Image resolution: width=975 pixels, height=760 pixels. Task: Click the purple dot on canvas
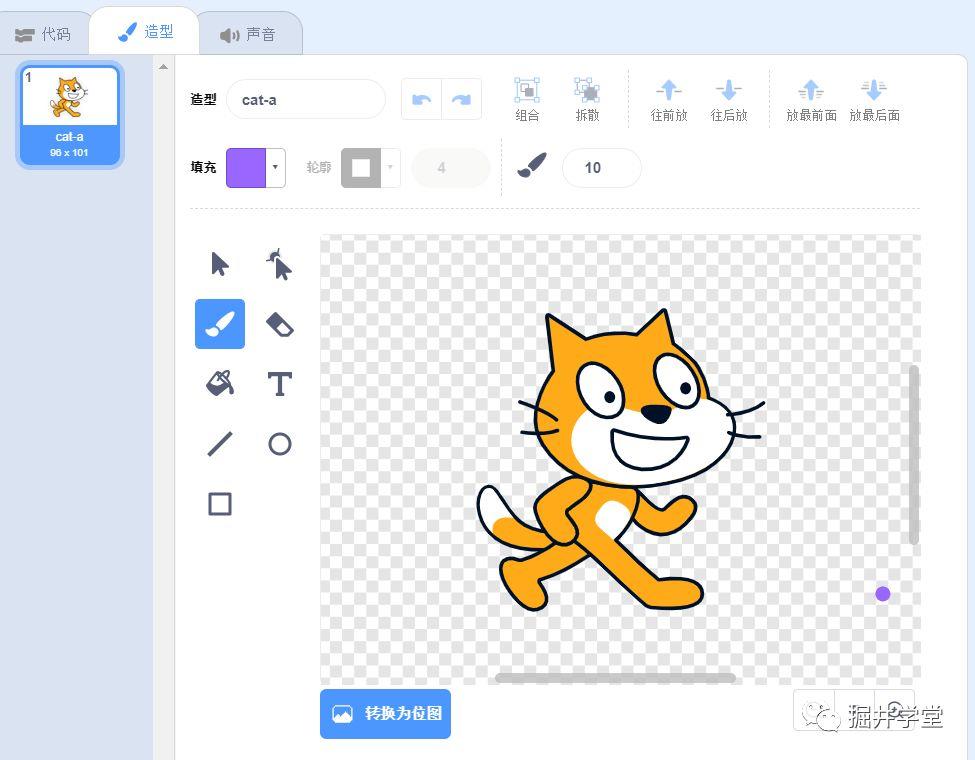[x=882, y=593]
